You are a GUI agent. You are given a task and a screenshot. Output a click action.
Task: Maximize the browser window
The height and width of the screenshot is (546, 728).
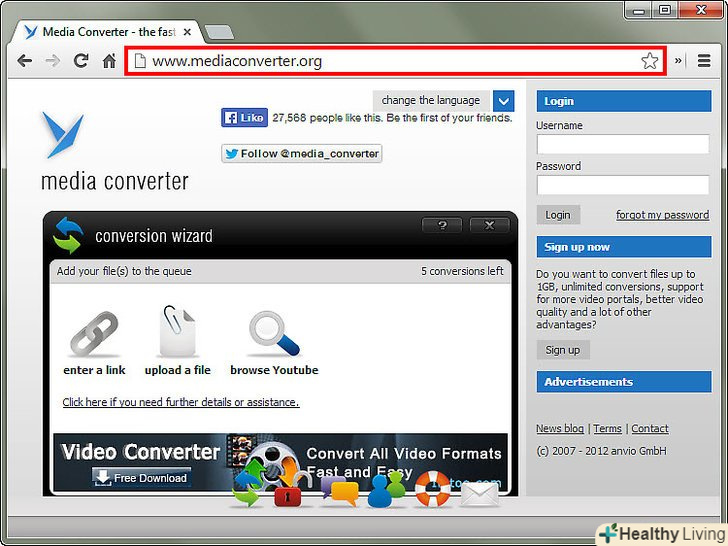click(x=665, y=10)
